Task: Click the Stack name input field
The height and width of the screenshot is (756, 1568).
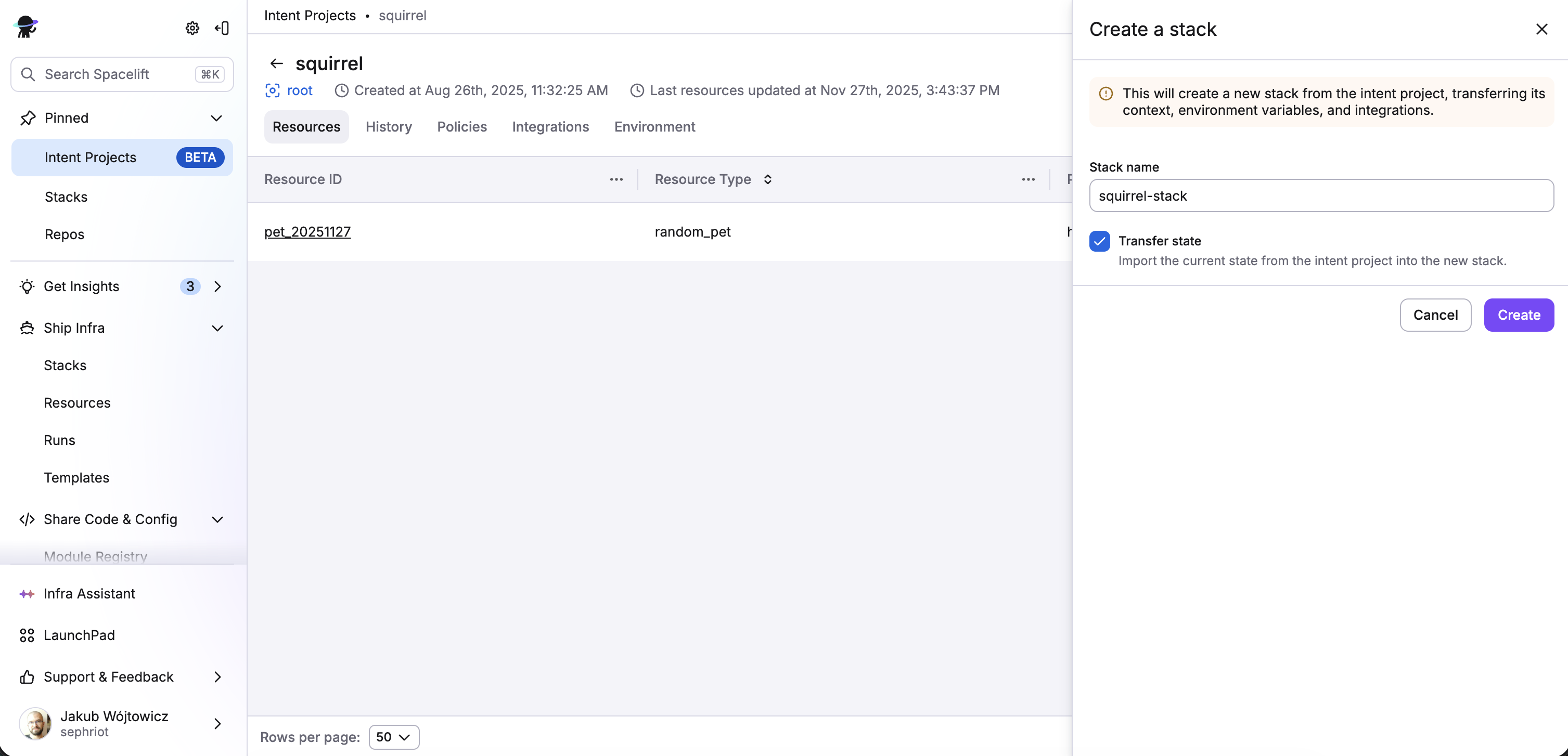Action: pyautogui.click(x=1321, y=196)
